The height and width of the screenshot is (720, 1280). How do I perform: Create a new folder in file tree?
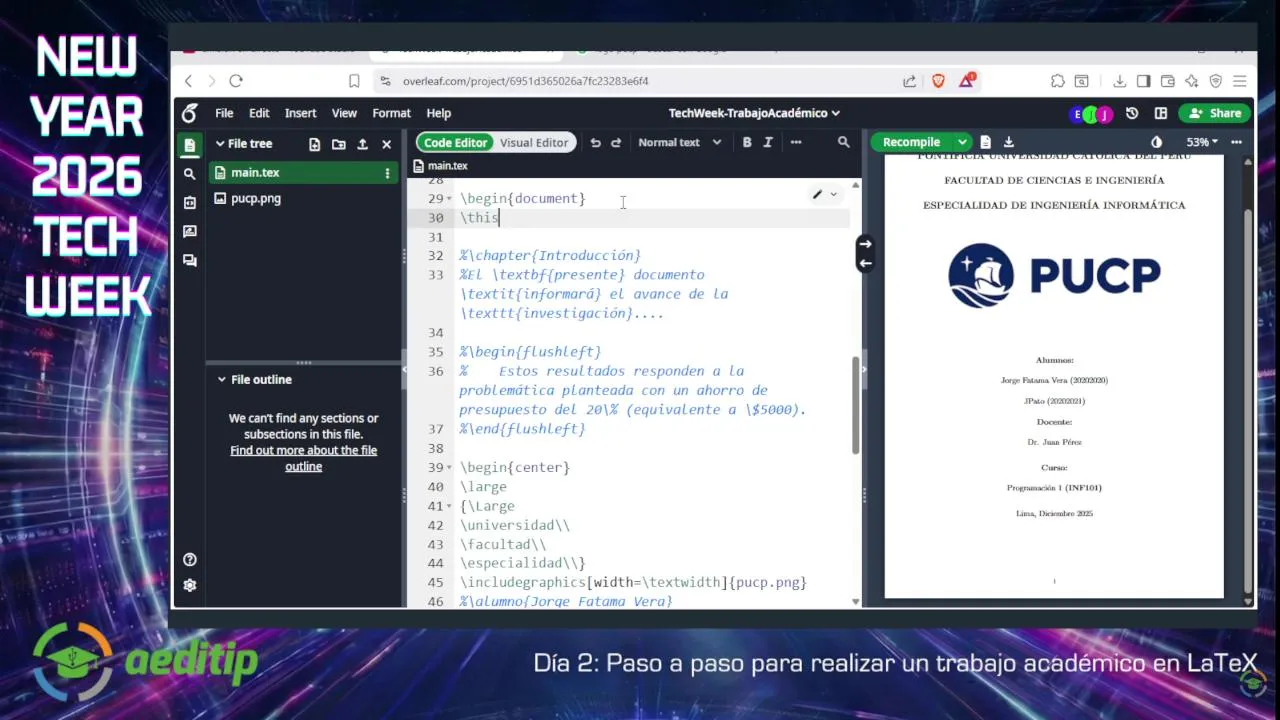[x=338, y=144]
